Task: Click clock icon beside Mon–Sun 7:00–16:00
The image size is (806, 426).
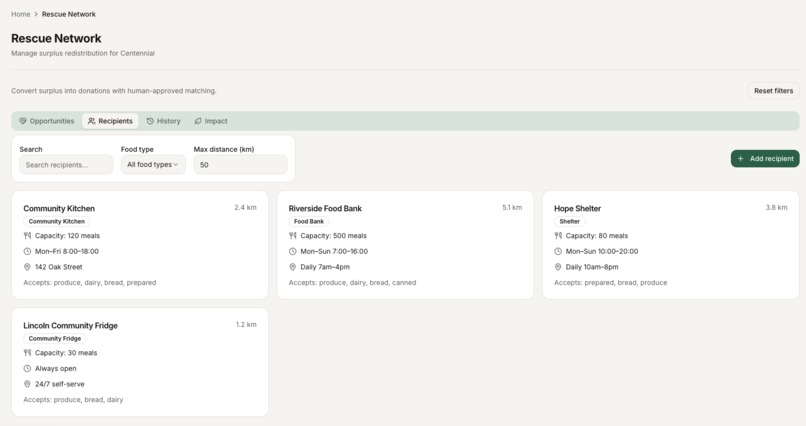Action: tap(292, 251)
